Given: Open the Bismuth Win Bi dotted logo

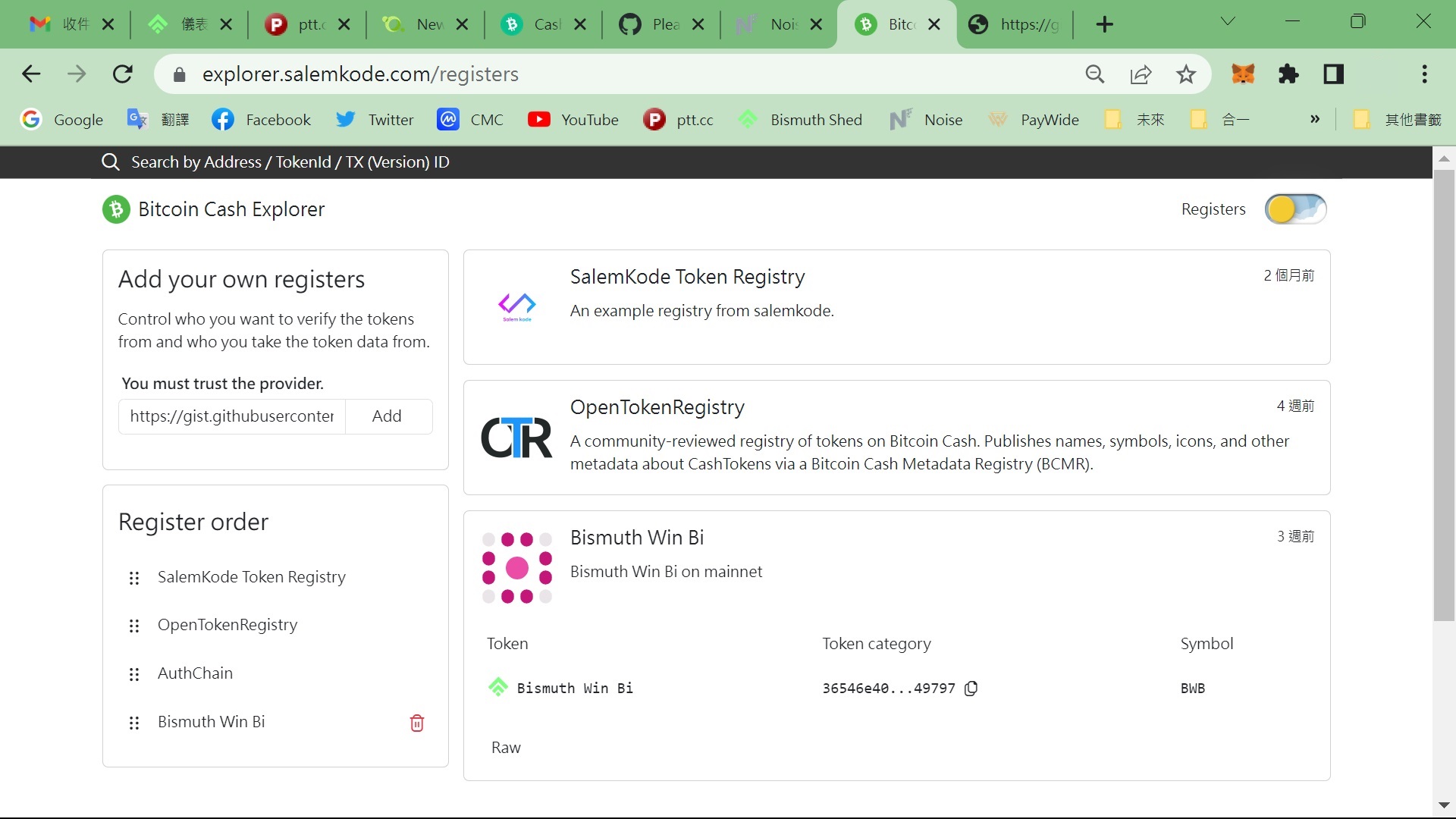Looking at the screenshot, I should pos(517,568).
